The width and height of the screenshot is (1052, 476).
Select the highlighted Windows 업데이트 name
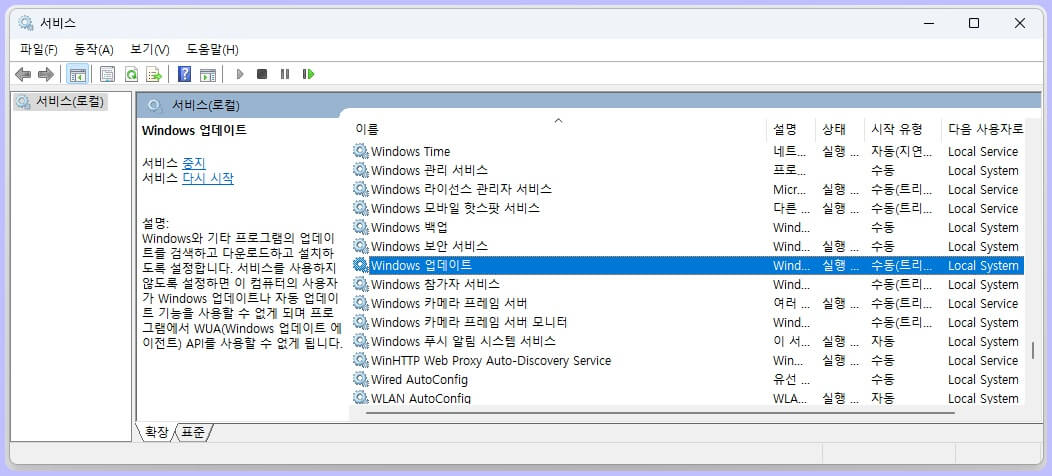(421, 265)
